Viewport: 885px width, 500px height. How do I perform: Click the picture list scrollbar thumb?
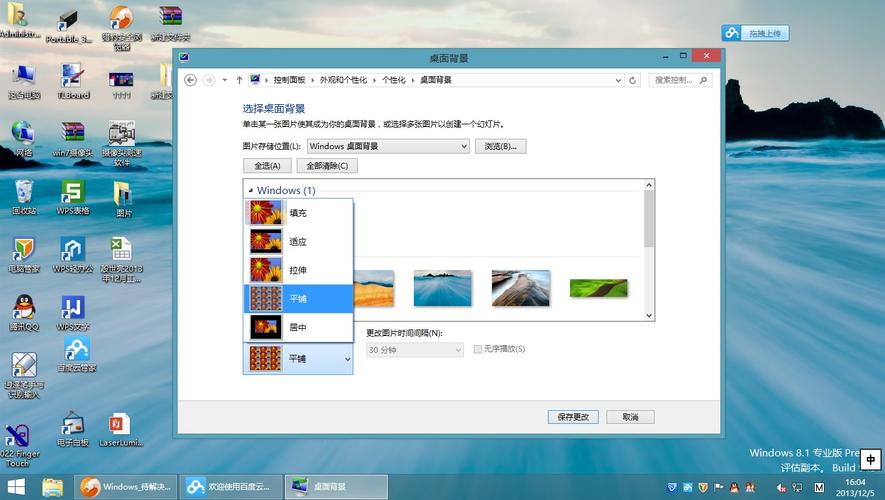tap(649, 219)
